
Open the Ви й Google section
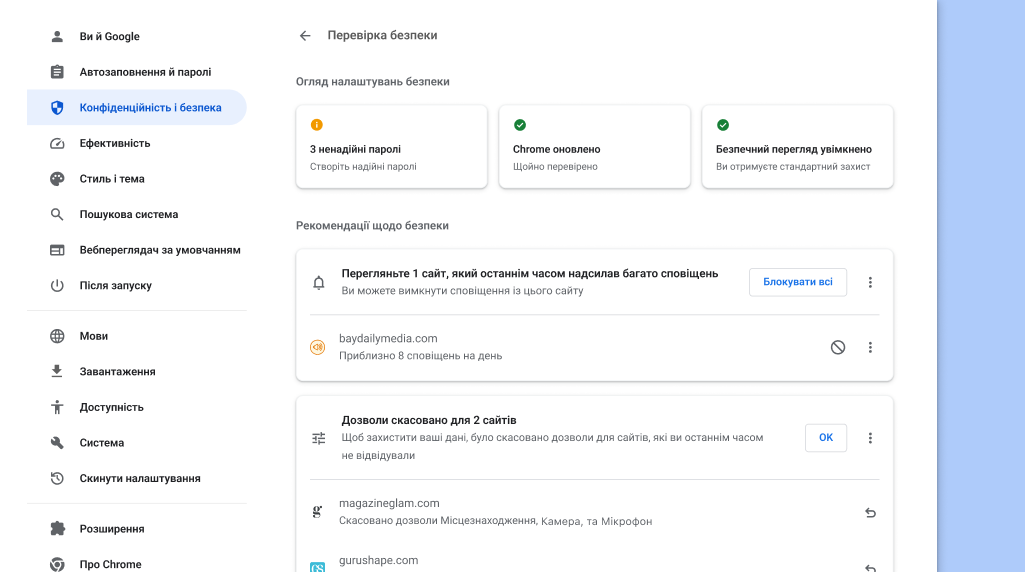tap(137, 37)
